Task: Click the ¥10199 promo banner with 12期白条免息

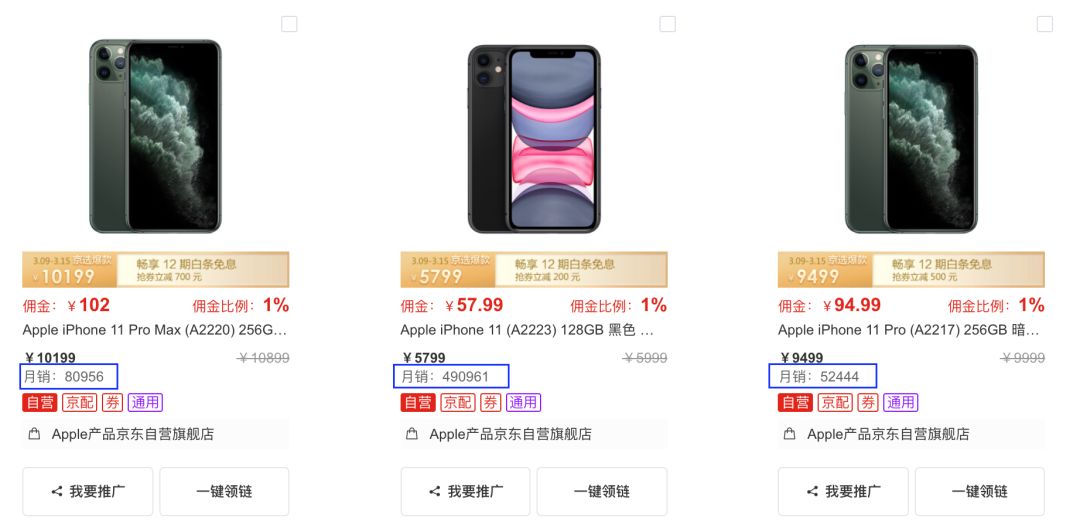Action: pos(156,269)
